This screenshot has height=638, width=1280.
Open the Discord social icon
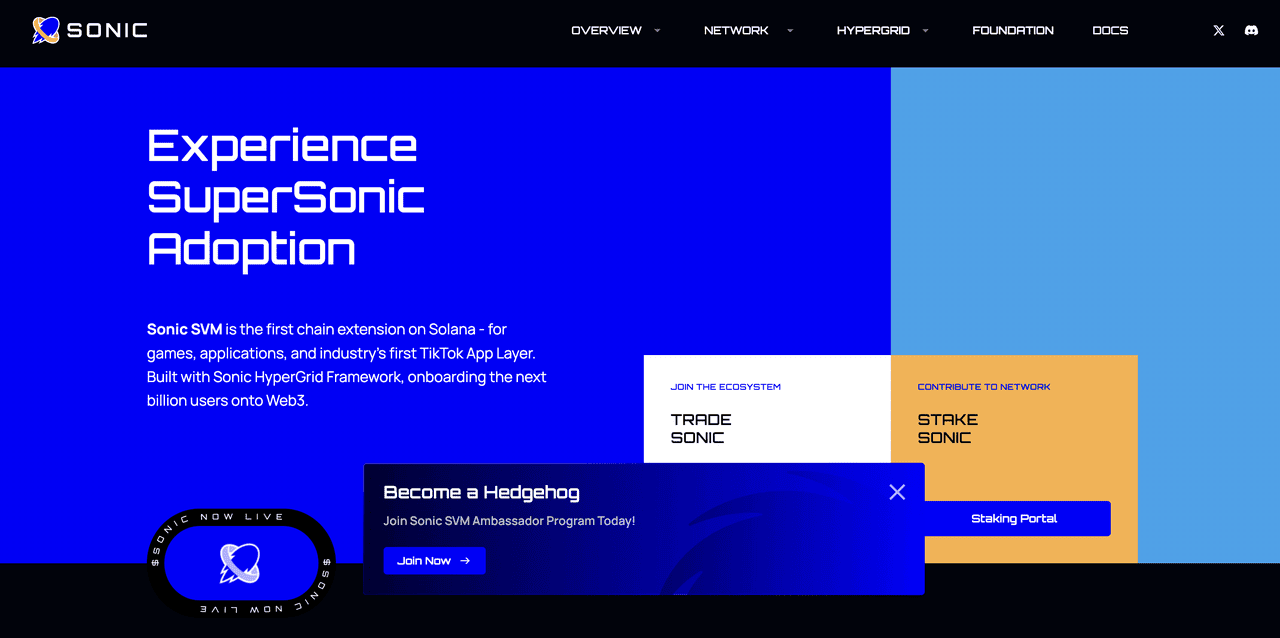coord(1251,31)
